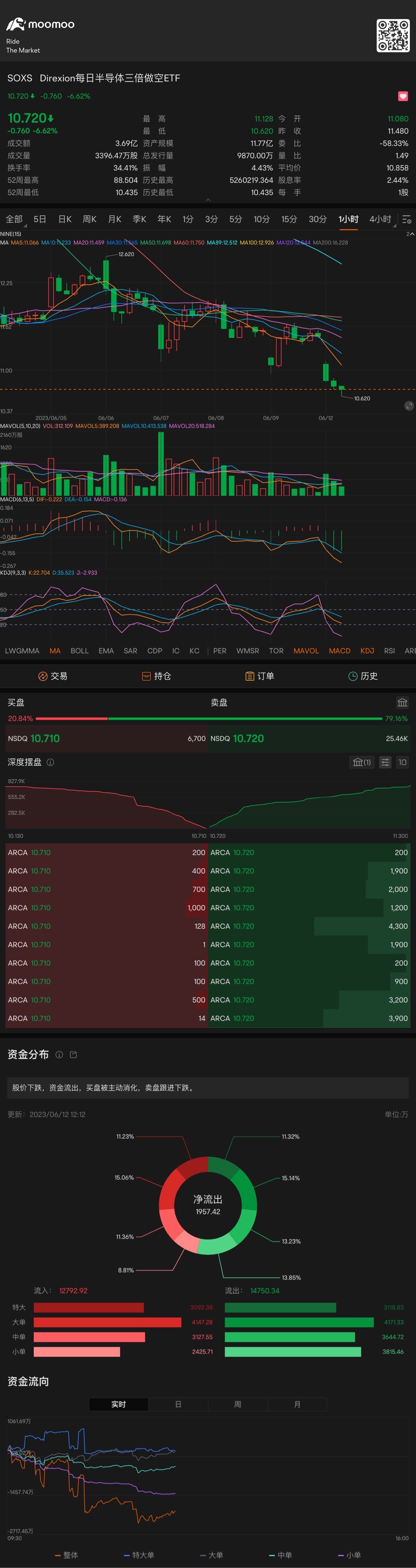This screenshot has height=1568, width=416.
Task: Select 5日 chart period
Action: pos(40,219)
